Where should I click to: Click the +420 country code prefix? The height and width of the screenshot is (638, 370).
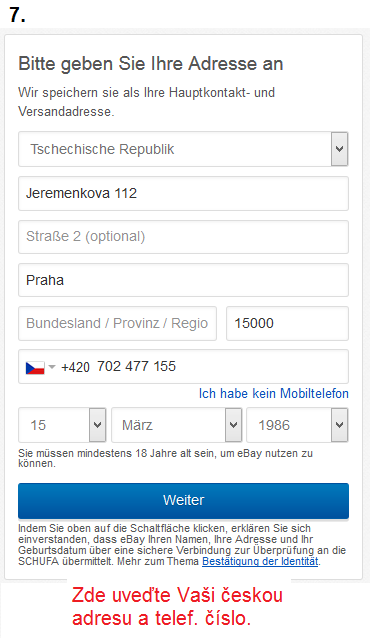tap(75, 367)
